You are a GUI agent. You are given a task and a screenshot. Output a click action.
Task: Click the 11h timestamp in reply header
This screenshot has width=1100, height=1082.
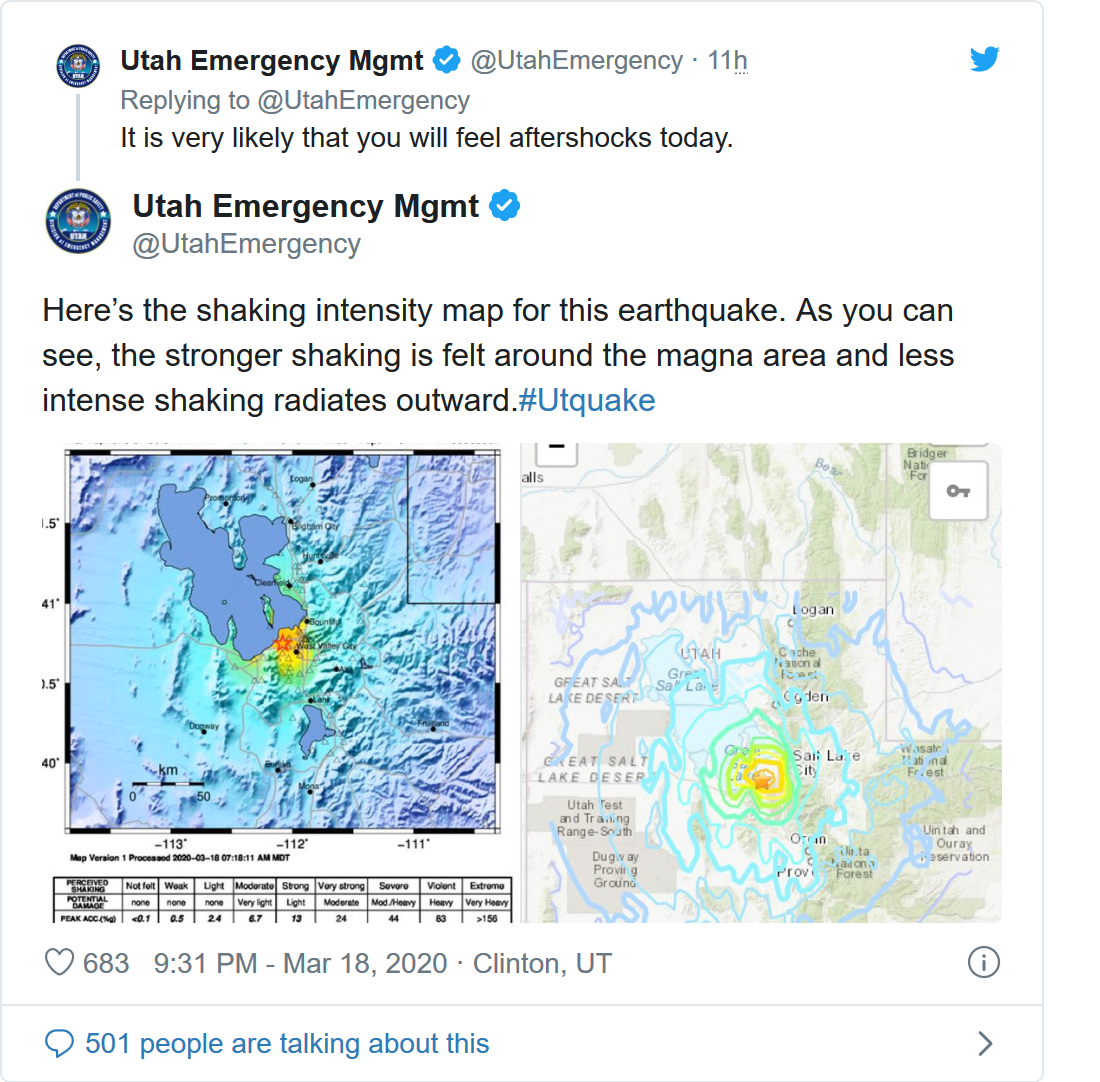coord(727,60)
